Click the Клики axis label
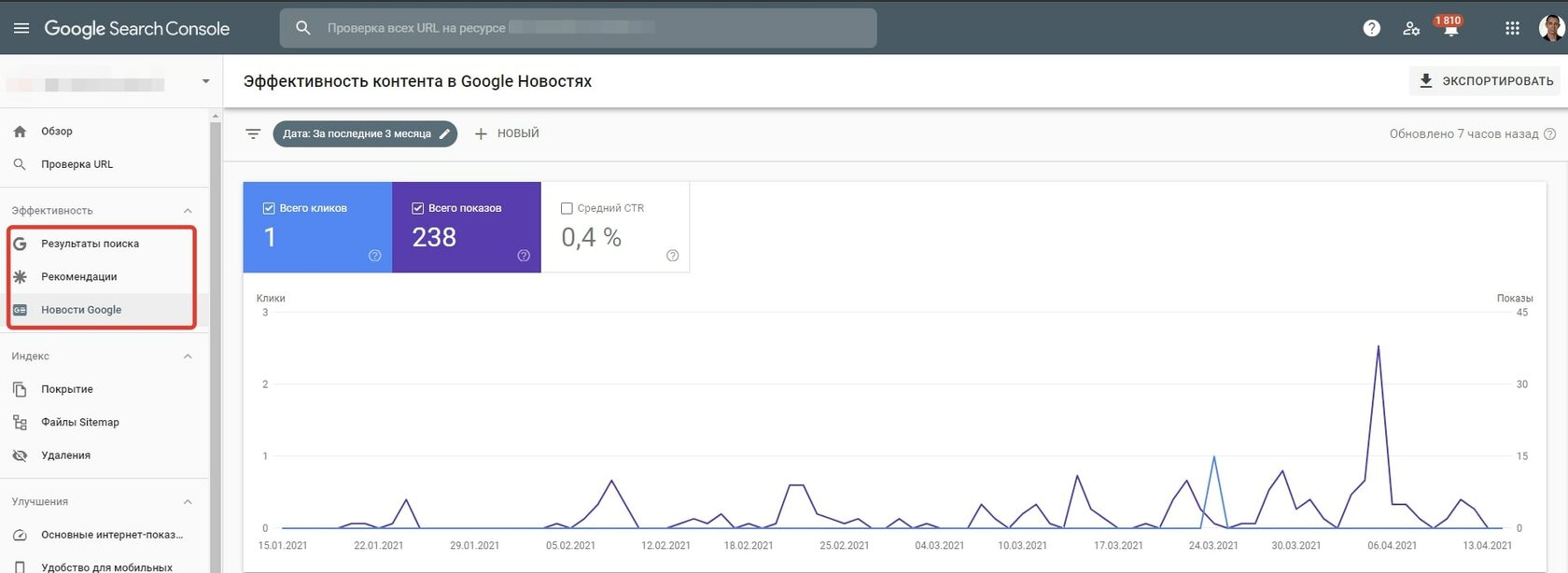 click(271, 299)
